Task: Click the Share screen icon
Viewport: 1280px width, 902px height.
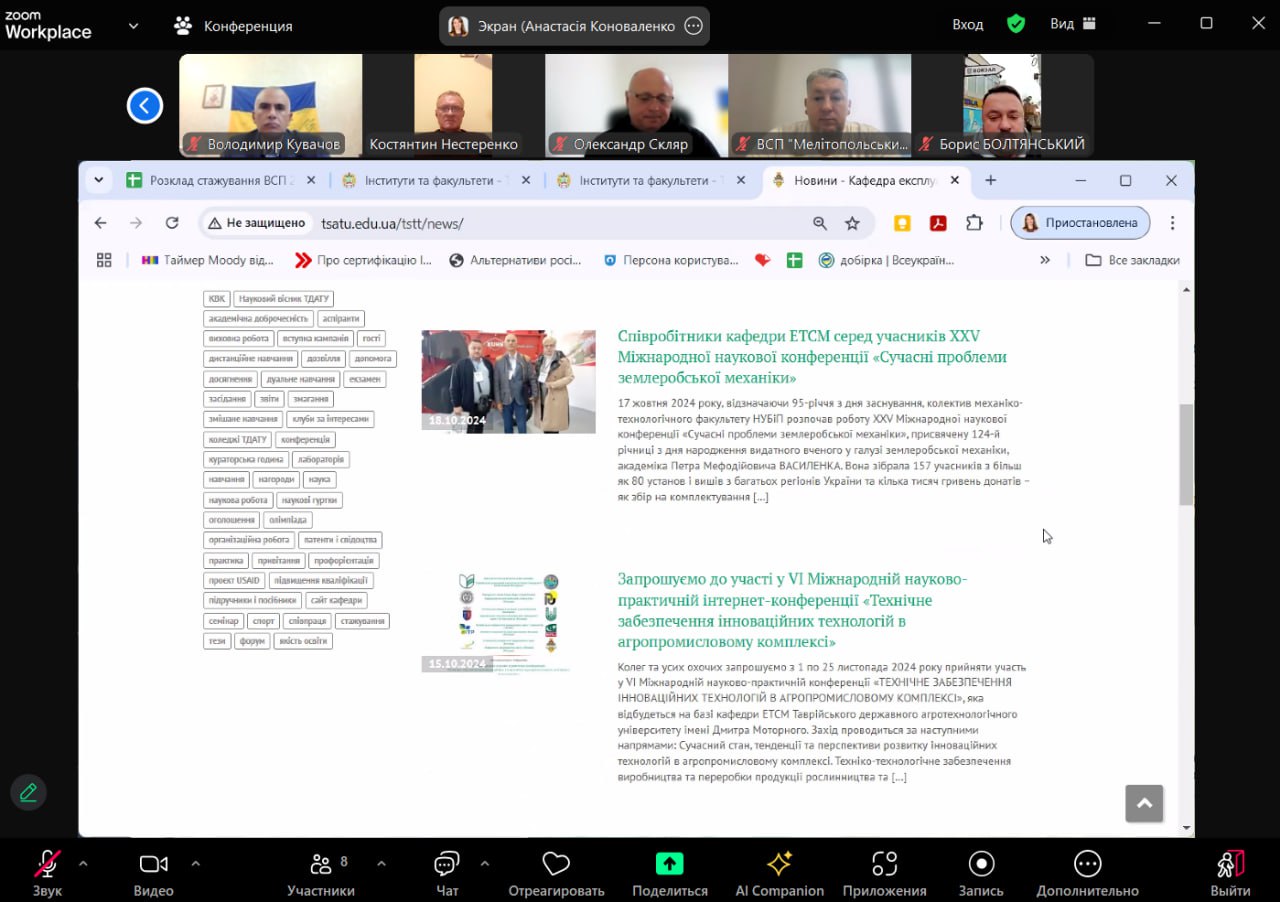Action: point(669,865)
